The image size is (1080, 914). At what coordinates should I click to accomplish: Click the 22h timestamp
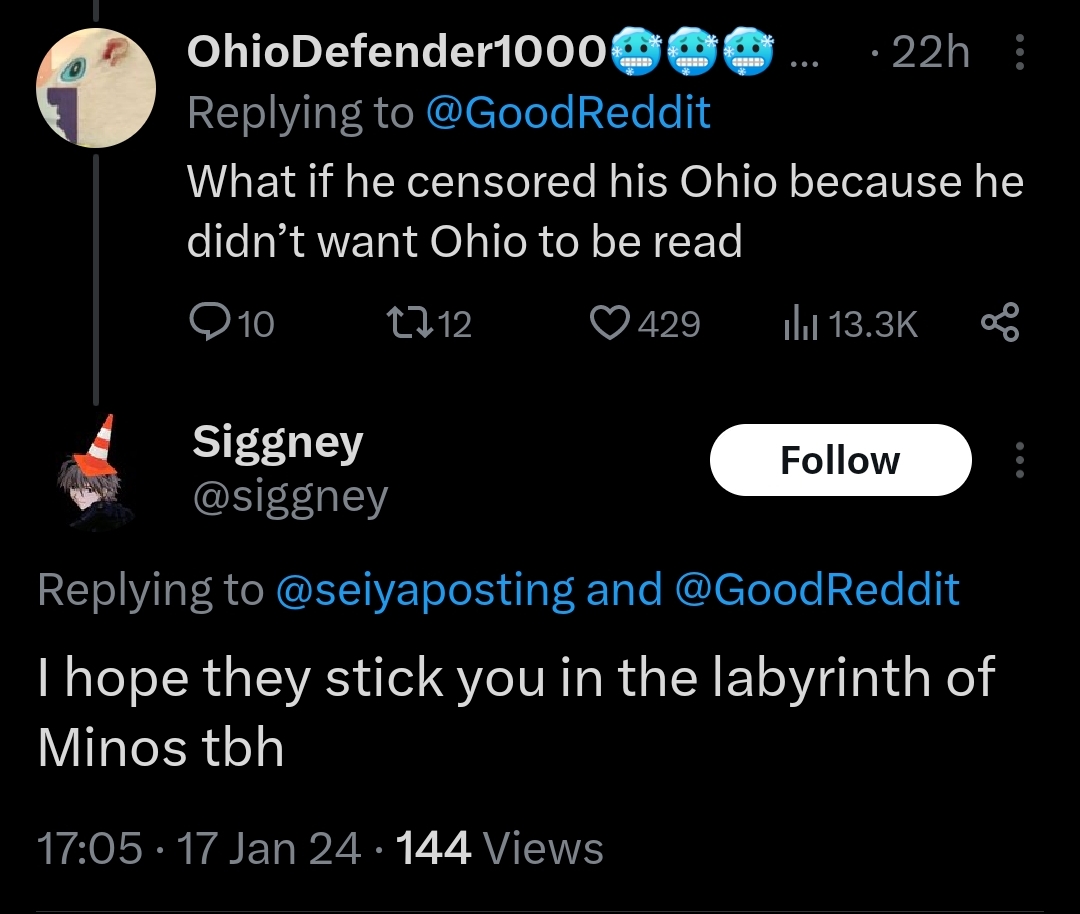point(930,52)
